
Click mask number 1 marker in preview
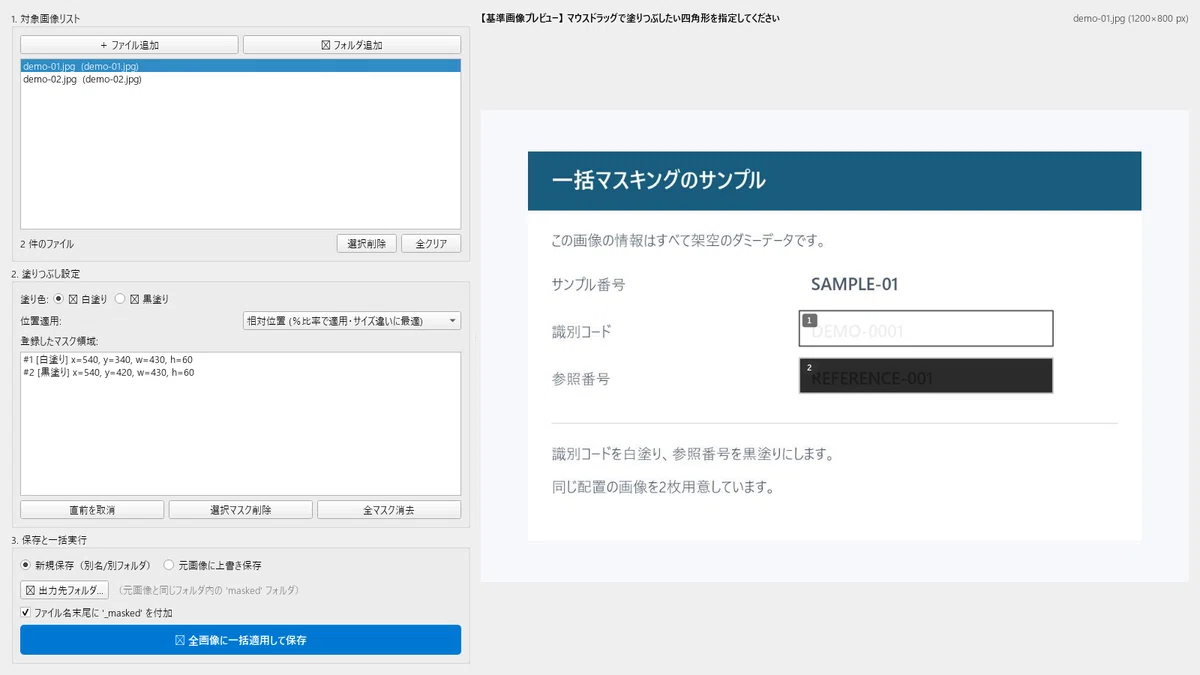tap(809, 320)
